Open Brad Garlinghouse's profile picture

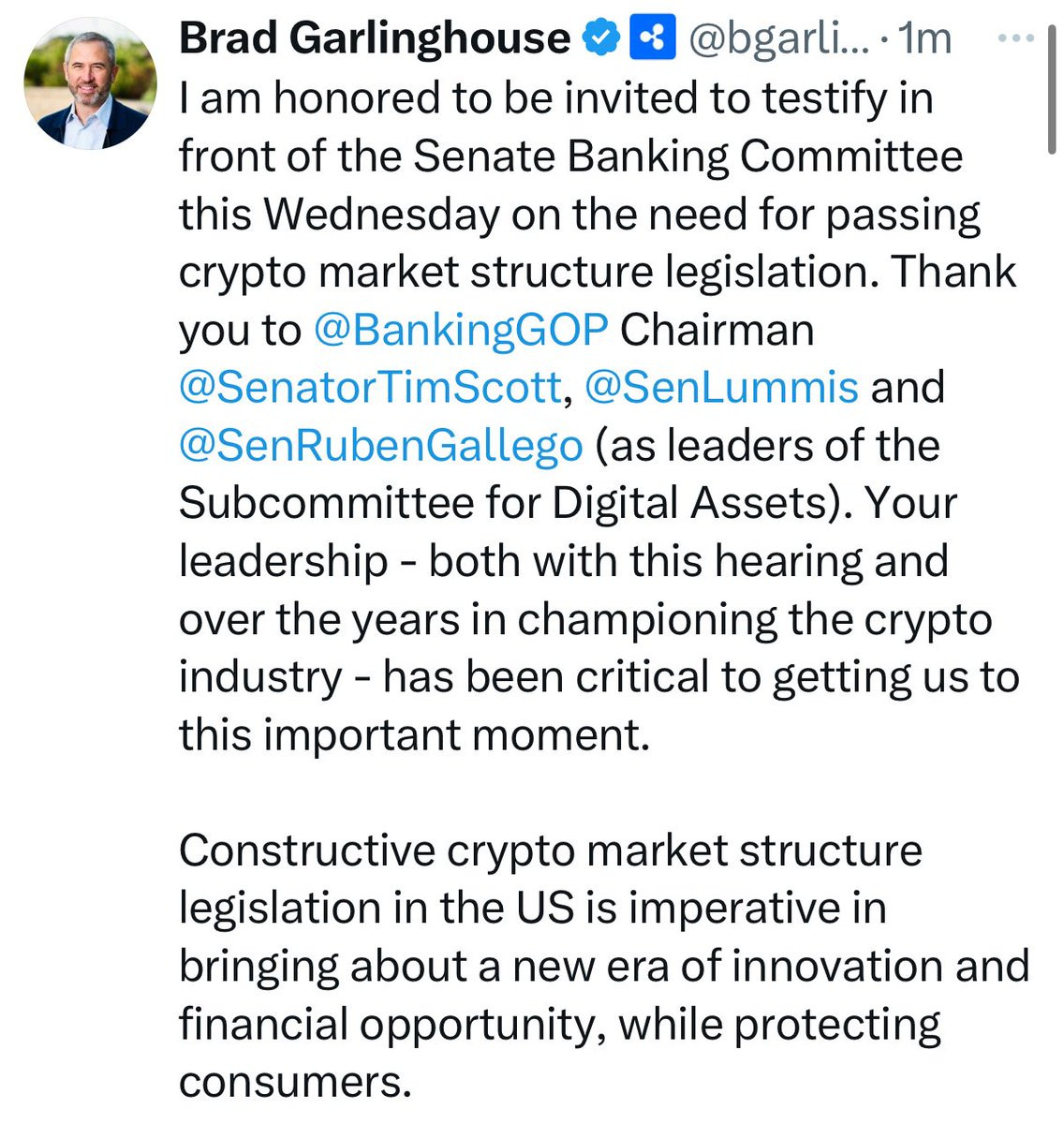click(90, 84)
